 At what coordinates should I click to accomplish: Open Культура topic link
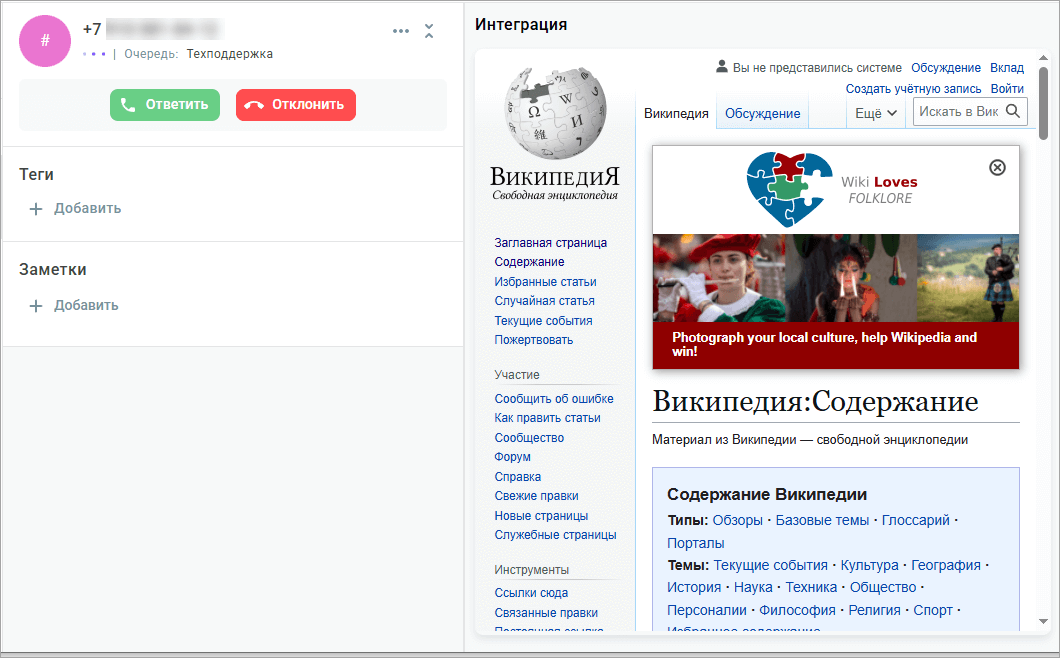tap(869, 565)
